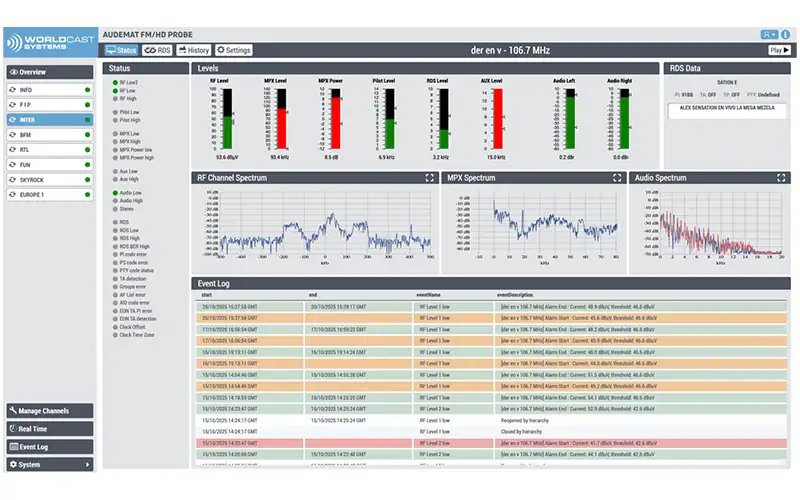Click the green status dot for FUN

pyautogui.click(x=87, y=165)
